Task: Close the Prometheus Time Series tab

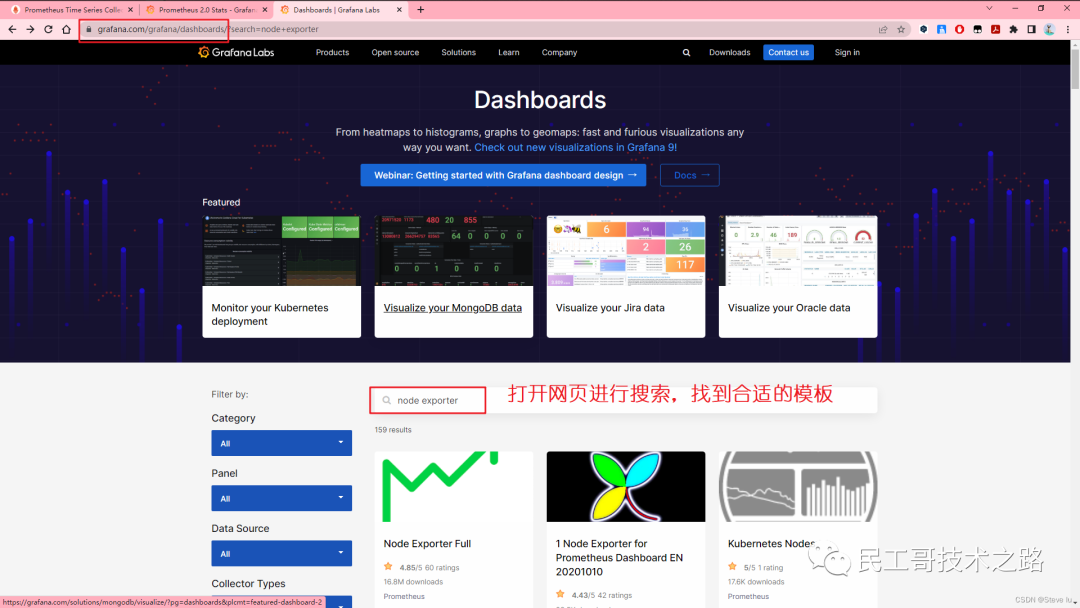Action: click(130, 10)
